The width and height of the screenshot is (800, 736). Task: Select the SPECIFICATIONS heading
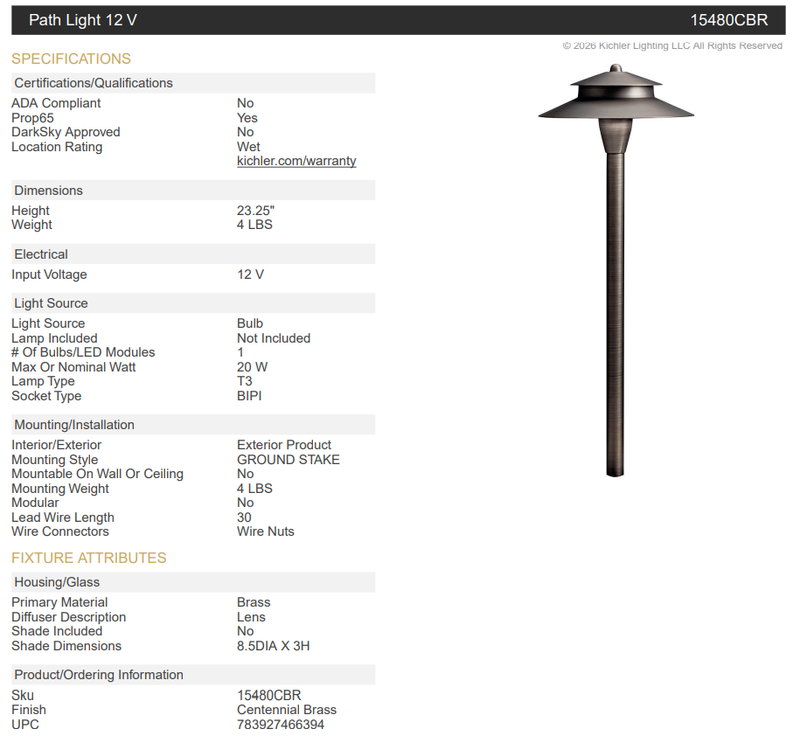(71, 59)
